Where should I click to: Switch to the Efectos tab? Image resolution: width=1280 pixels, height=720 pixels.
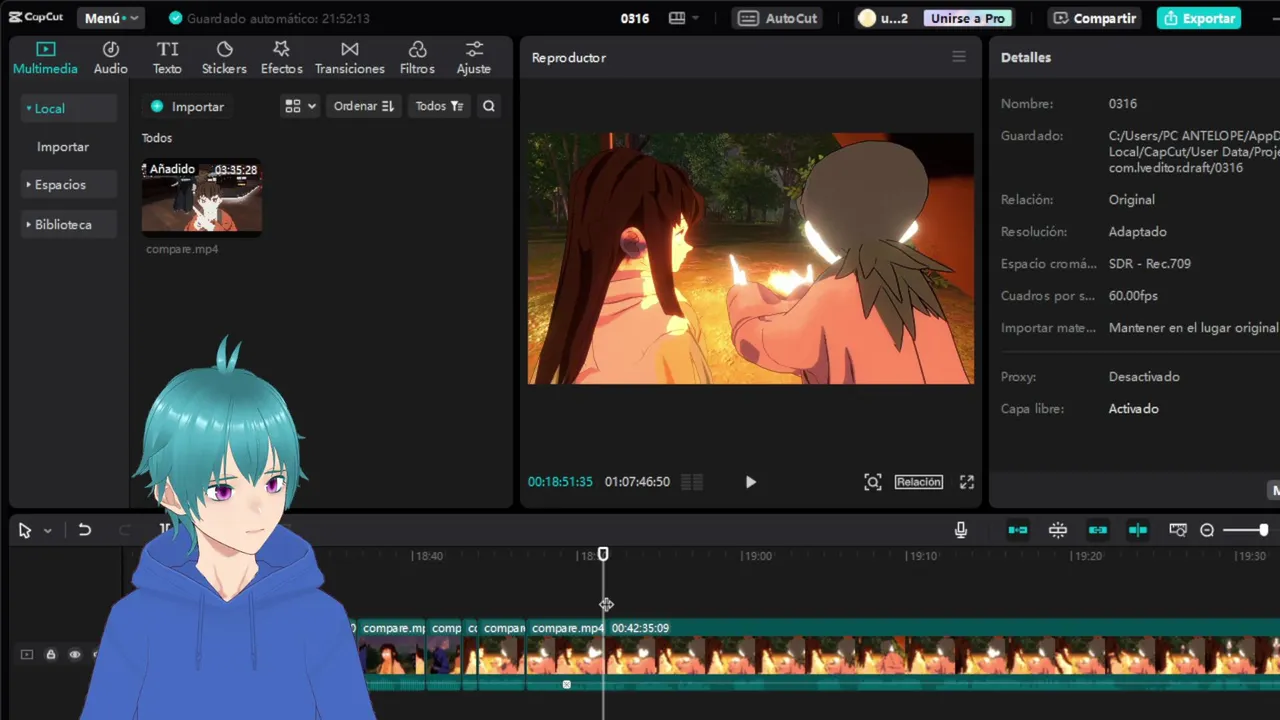pos(281,58)
